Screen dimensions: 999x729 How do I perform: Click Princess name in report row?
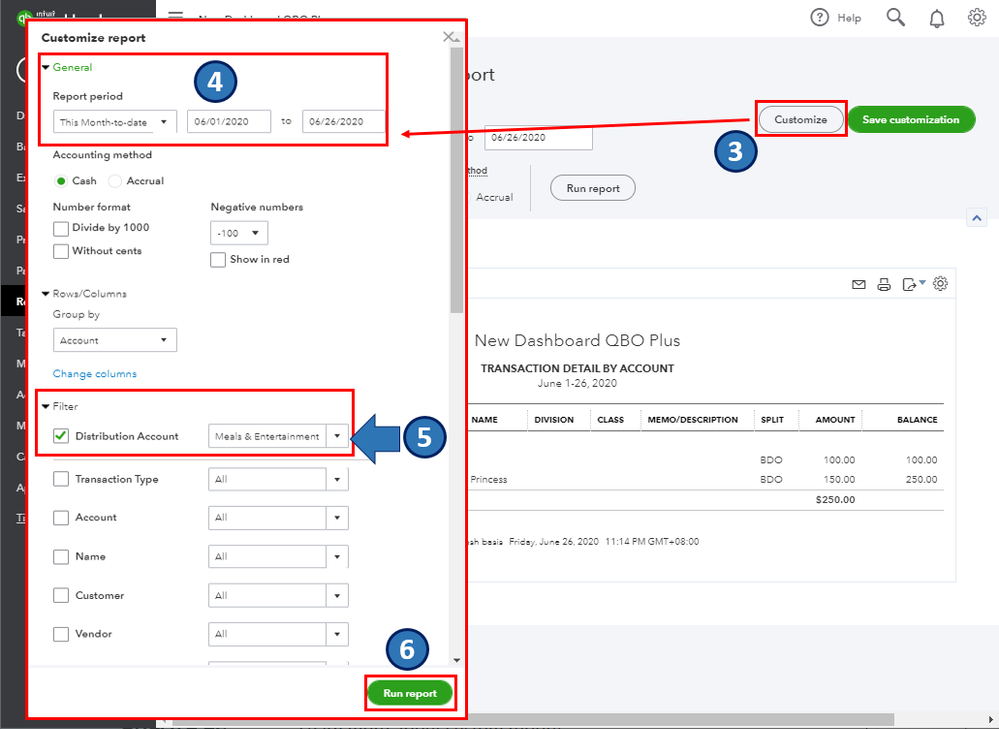pyautogui.click(x=489, y=480)
